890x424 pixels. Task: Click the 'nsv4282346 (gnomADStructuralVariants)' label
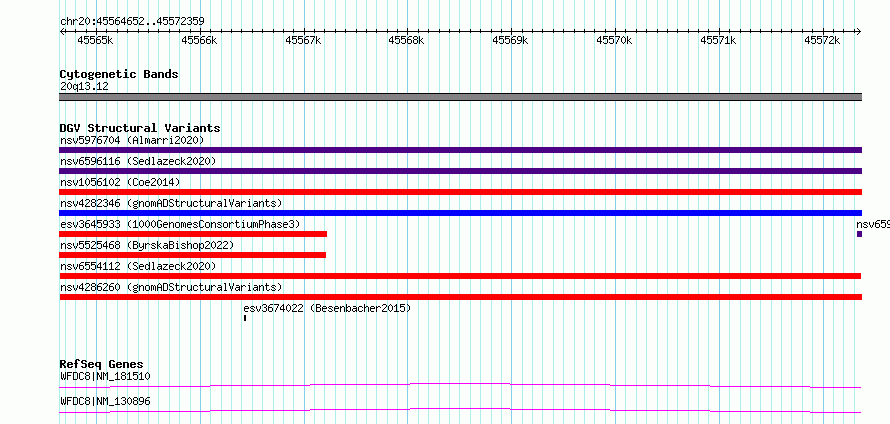point(171,203)
